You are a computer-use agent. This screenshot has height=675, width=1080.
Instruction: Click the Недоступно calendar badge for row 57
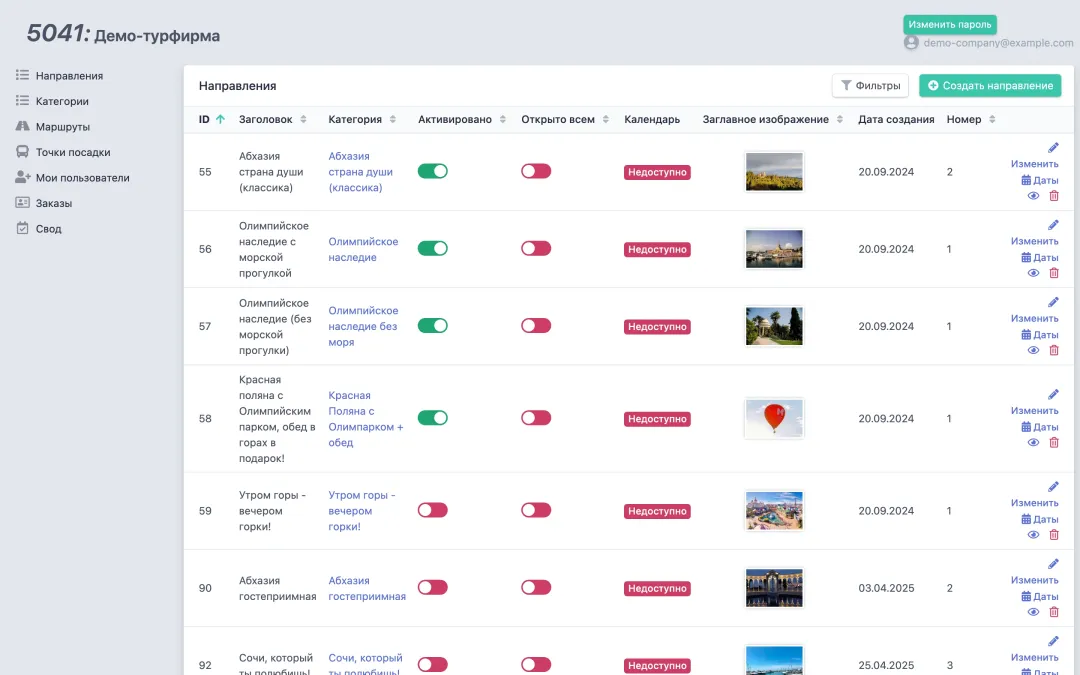click(x=657, y=326)
